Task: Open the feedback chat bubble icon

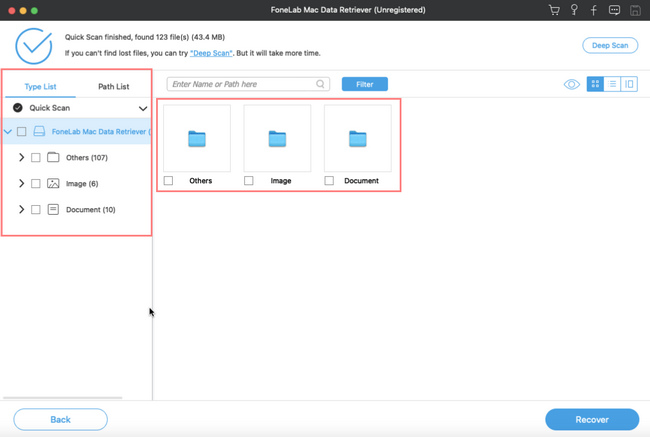Action: tap(614, 10)
